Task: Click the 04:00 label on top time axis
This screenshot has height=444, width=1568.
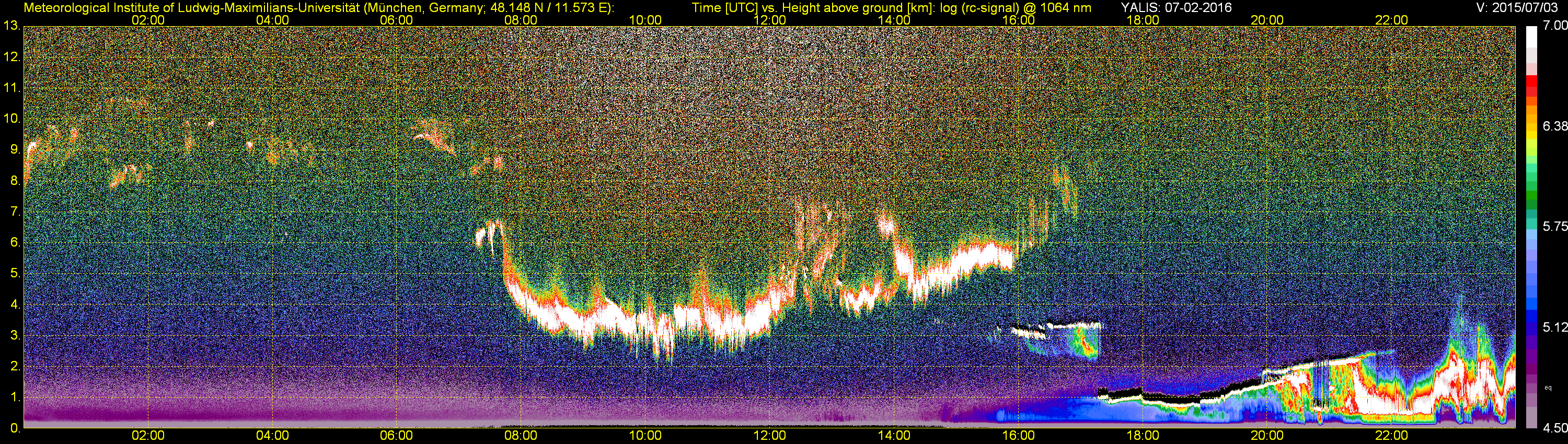Action: pyautogui.click(x=272, y=20)
